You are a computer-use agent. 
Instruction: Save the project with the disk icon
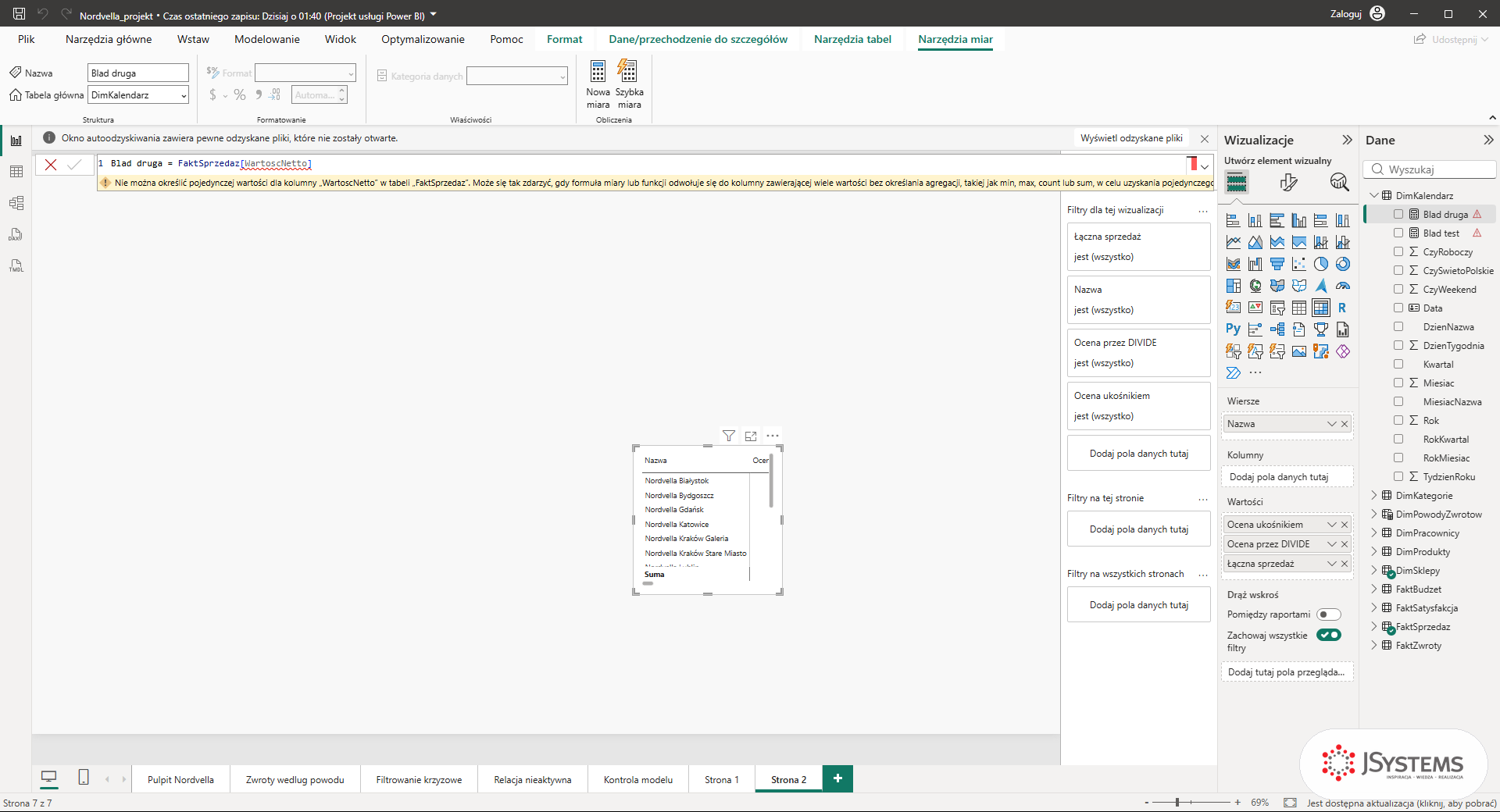20,13
